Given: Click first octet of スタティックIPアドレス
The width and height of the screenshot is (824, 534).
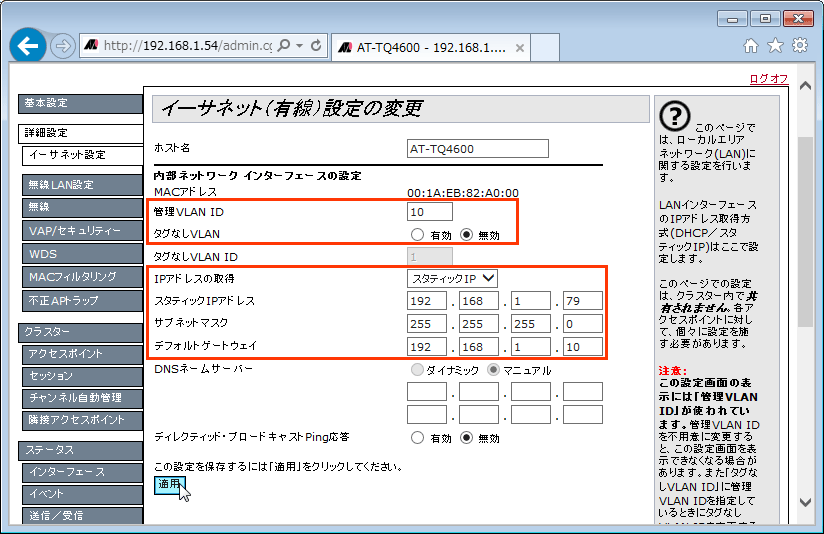Looking at the screenshot, I should pyautogui.click(x=427, y=301).
